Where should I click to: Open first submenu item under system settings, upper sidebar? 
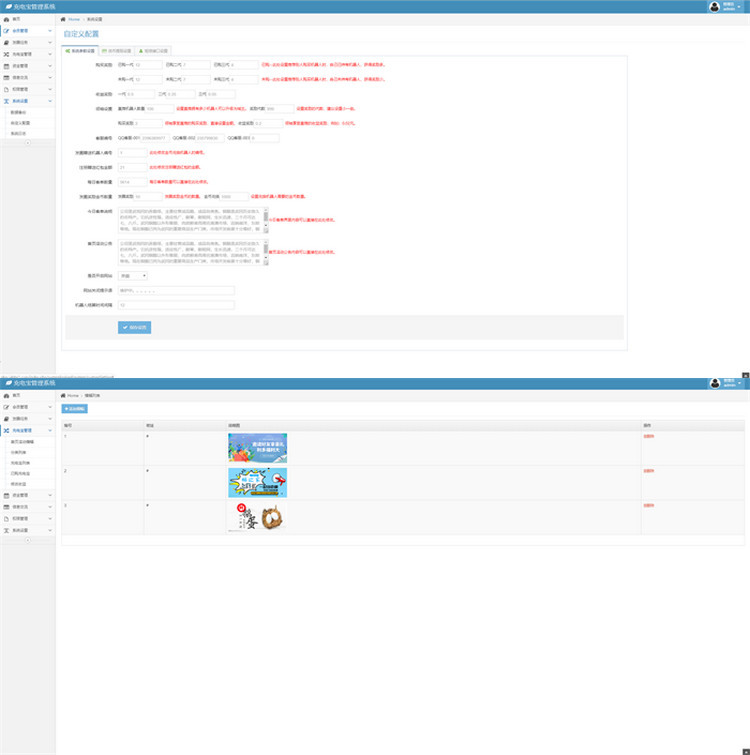click(x=18, y=112)
